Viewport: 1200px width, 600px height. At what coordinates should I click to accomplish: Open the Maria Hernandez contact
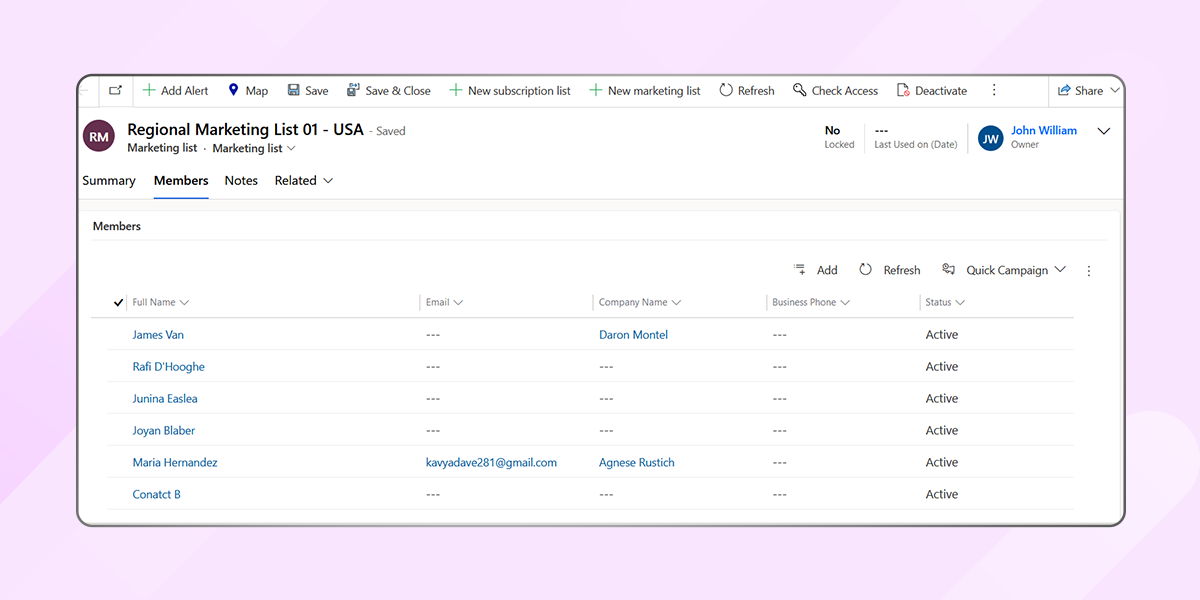point(175,463)
